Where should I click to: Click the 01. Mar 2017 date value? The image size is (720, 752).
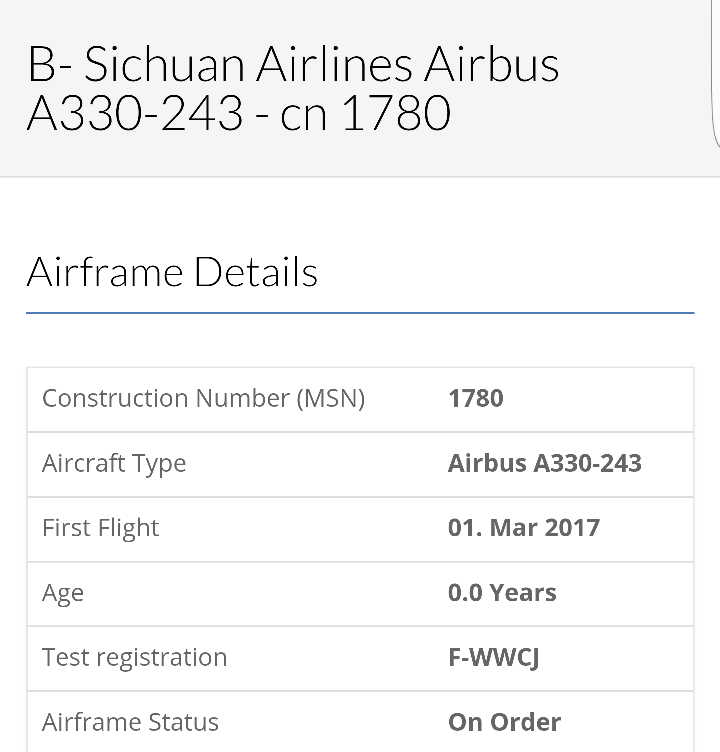click(x=524, y=528)
